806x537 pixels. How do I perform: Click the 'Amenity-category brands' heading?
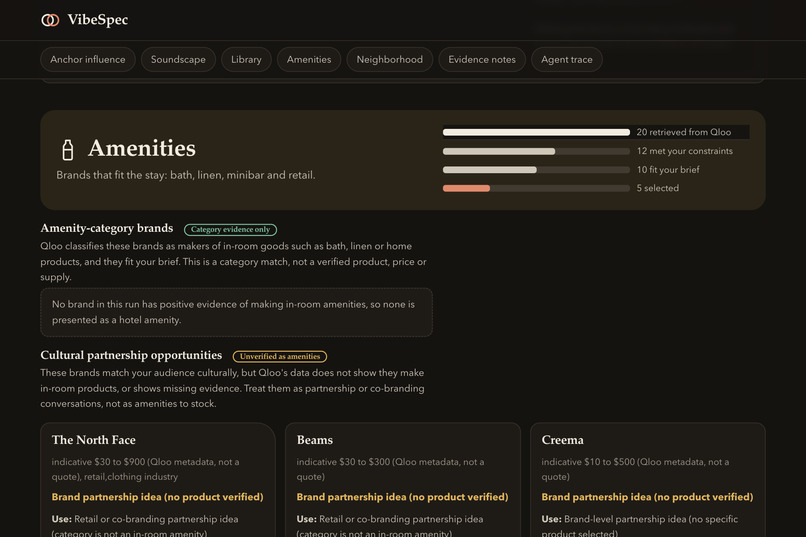(107, 228)
